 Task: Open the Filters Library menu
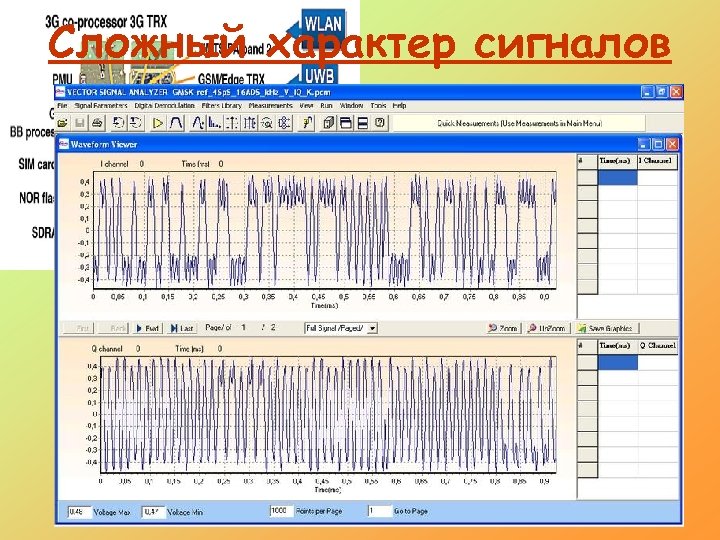221,106
